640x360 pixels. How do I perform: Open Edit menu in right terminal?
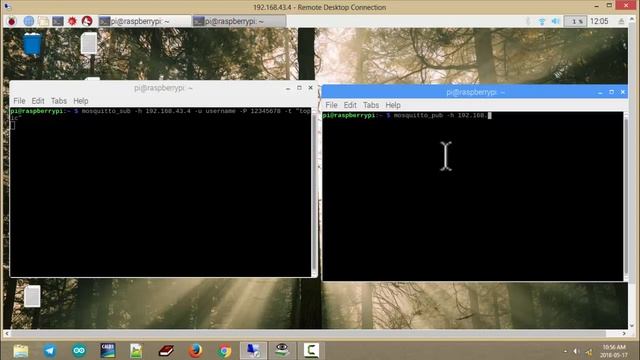pos(350,105)
